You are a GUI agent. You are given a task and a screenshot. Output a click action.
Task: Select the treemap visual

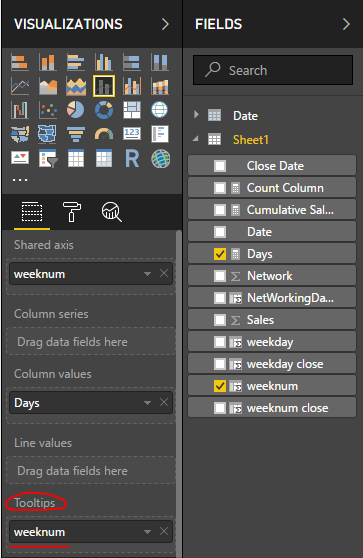pos(132,110)
